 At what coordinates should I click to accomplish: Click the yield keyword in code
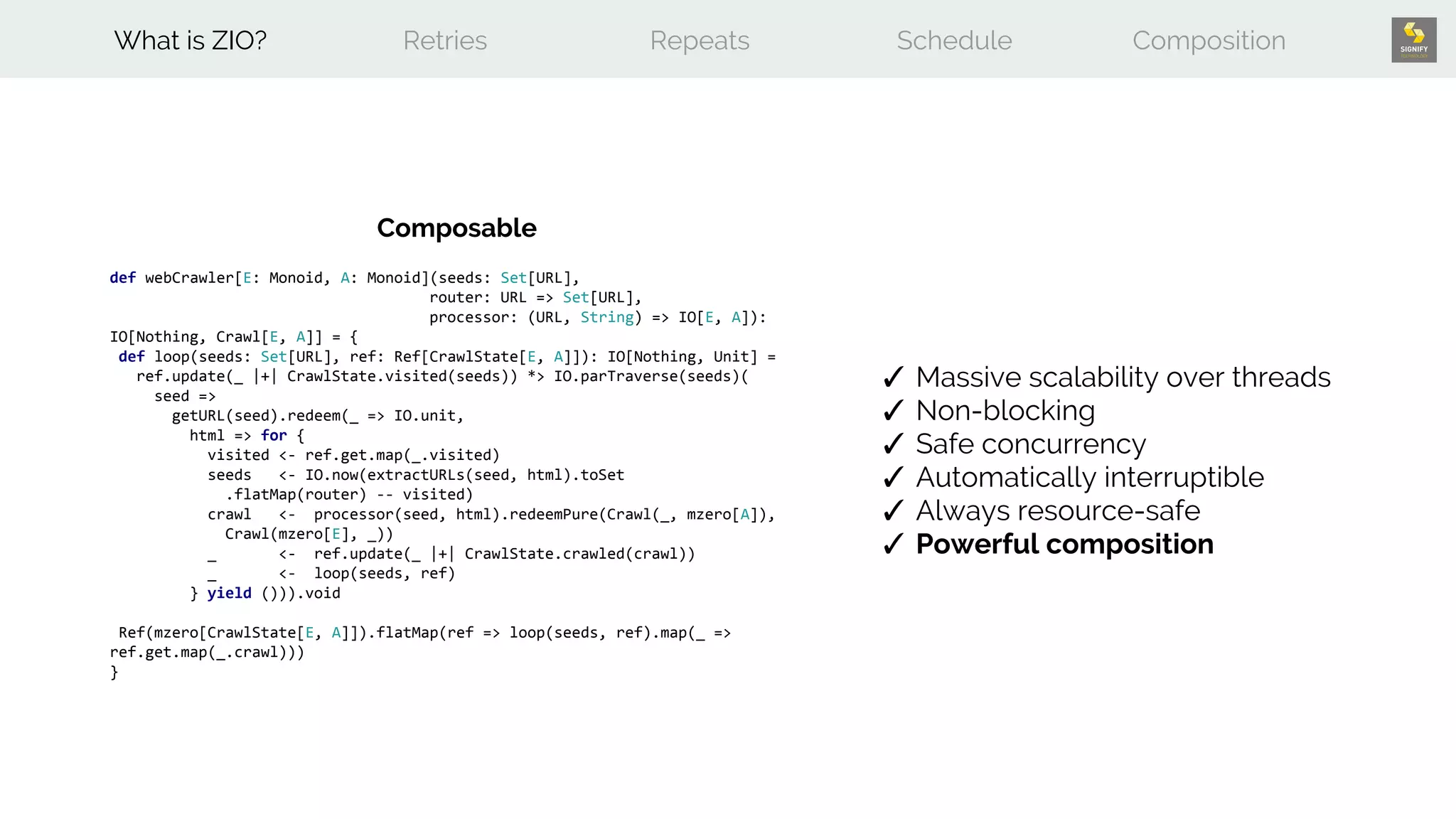(229, 593)
